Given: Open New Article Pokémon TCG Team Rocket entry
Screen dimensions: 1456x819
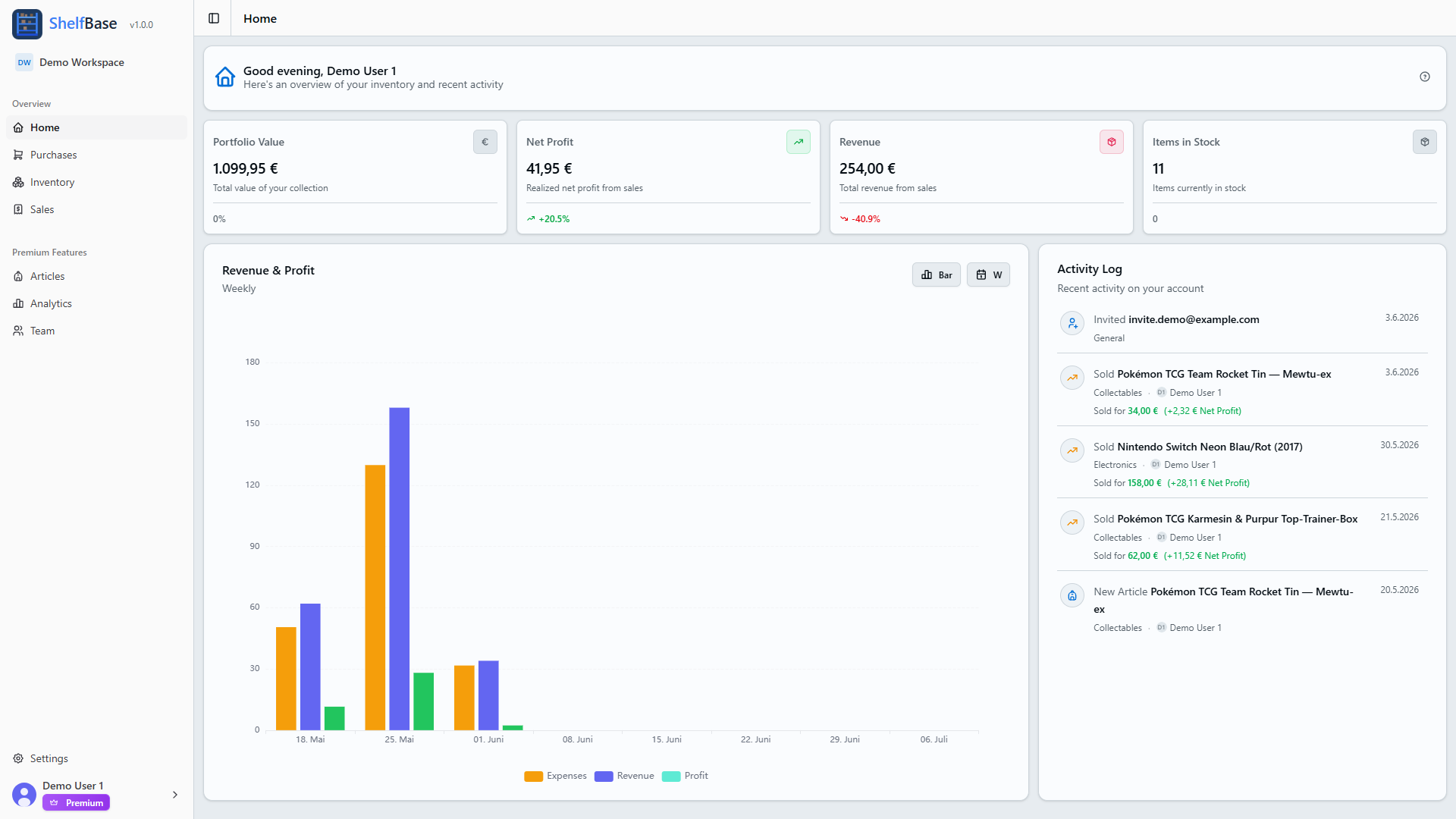Looking at the screenshot, I should point(1242,609).
